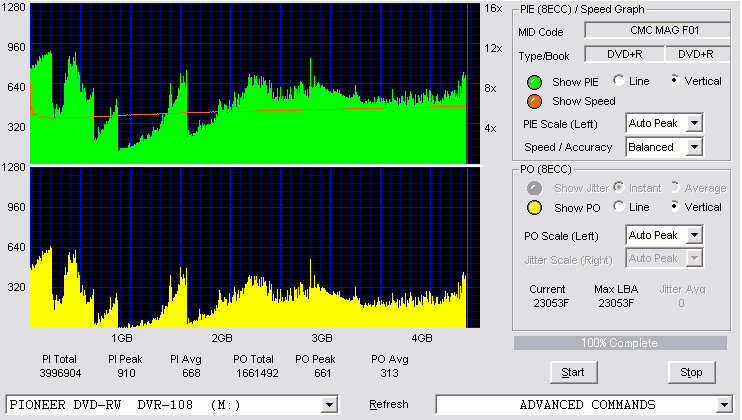Open the PIE Scale (Left) dropdown
742x420 pixels.
pos(694,123)
